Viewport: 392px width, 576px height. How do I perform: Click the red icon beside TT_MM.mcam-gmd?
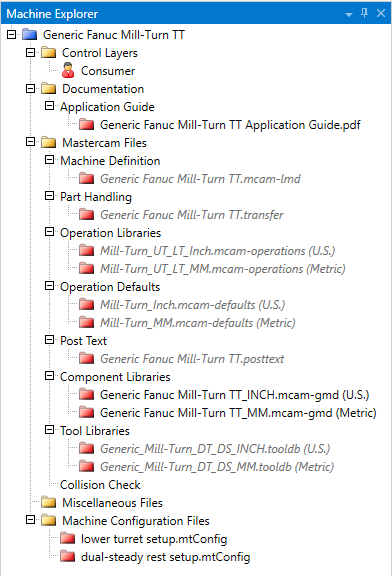87,413
